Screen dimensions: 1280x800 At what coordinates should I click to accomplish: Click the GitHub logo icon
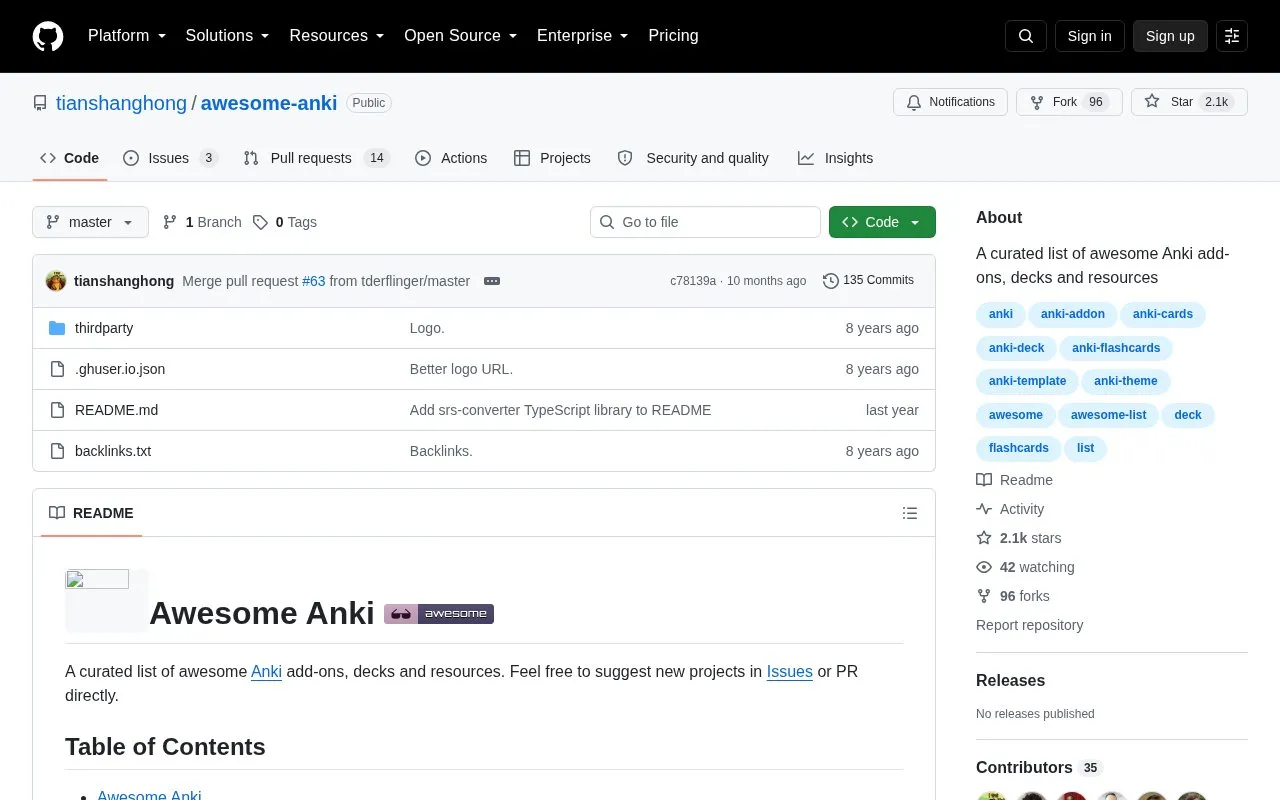pos(48,36)
